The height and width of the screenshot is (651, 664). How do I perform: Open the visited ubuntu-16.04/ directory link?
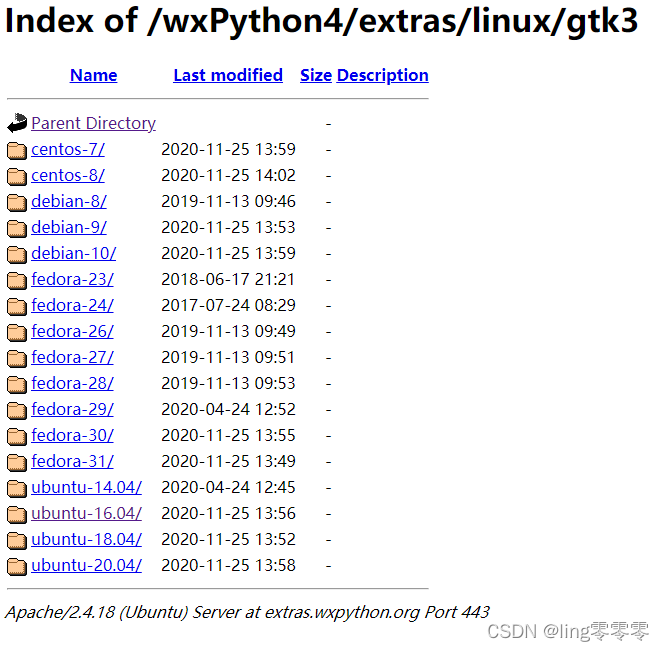click(86, 513)
